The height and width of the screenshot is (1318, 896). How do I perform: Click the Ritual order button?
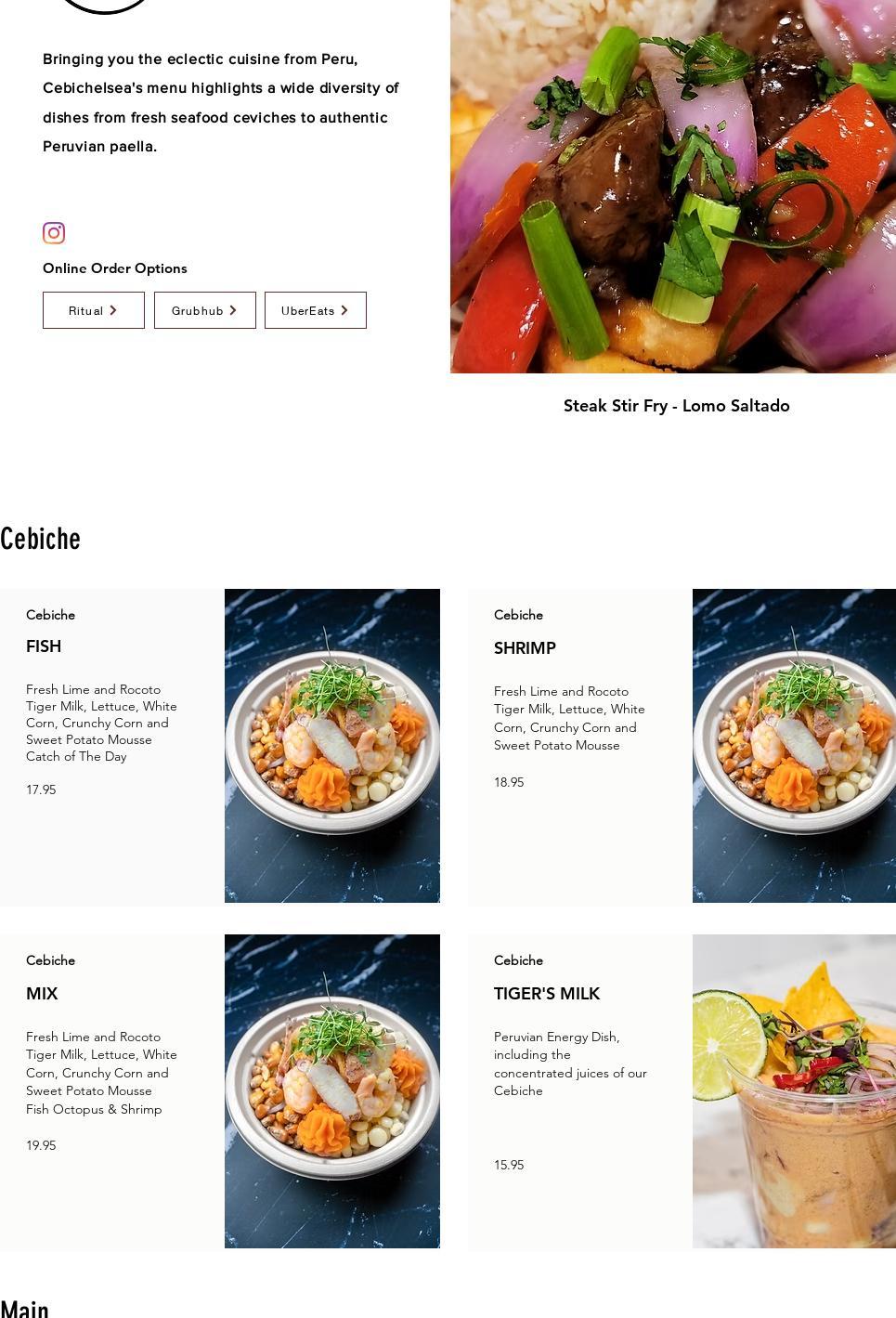tap(94, 310)
